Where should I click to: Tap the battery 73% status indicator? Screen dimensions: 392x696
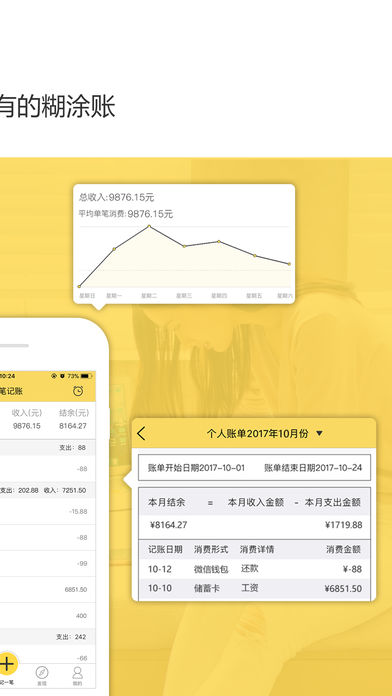pyautogui.click(x=79, y=376)
